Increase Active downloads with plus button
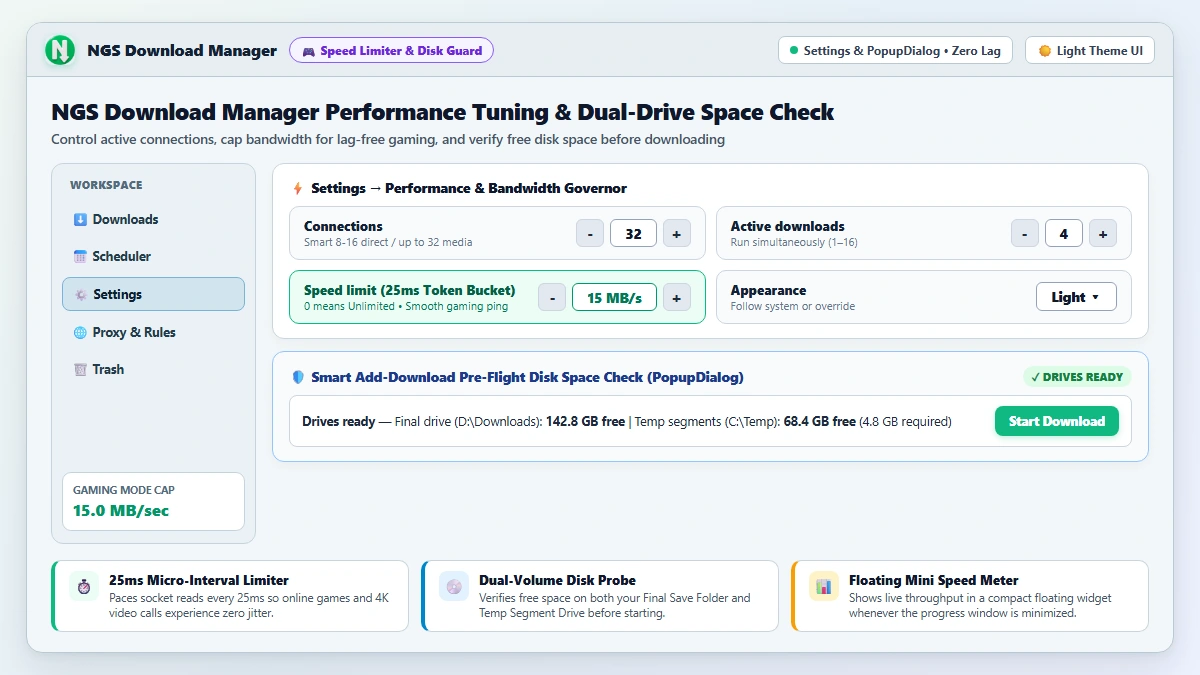 point(1103,233)
